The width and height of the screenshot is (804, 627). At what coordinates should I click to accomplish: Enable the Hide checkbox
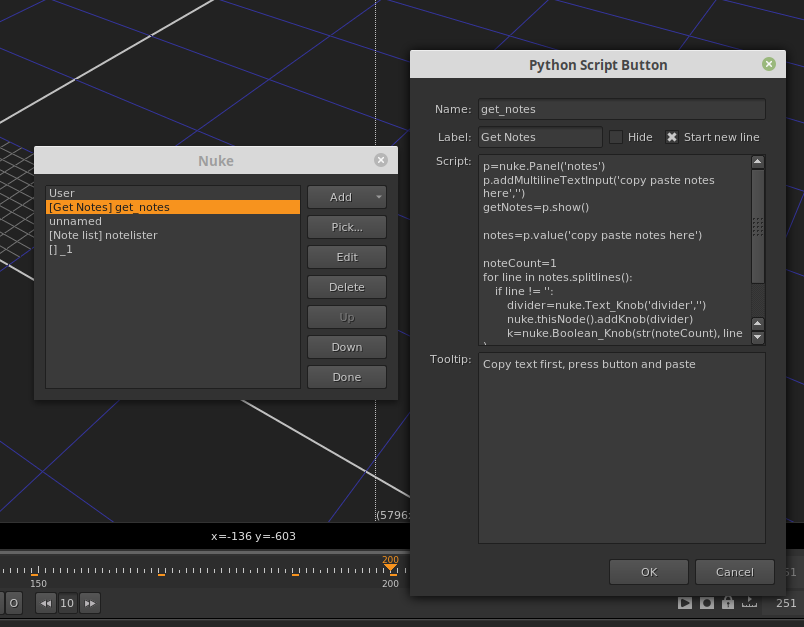616,137
